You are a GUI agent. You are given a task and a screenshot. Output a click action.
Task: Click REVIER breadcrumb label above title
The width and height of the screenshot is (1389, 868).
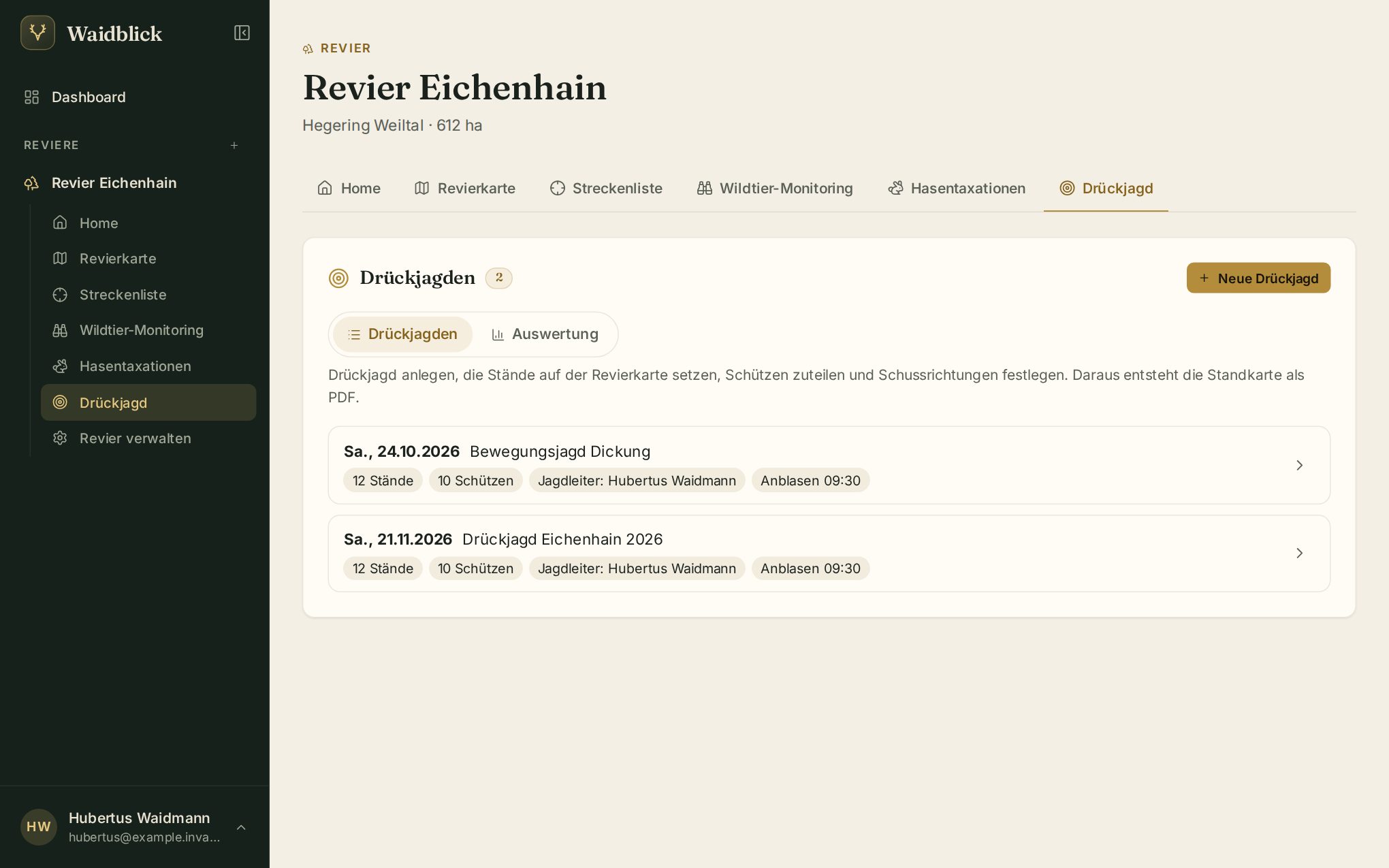point(345,48)
